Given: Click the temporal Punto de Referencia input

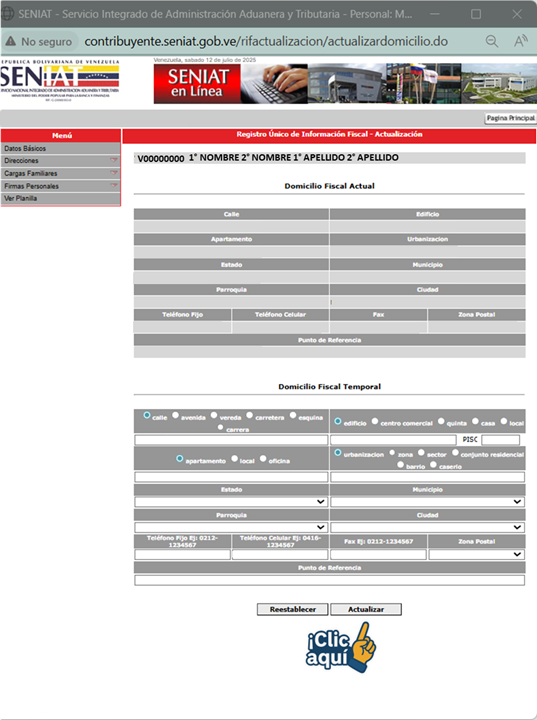Looking at the screenshot, I should pos(329,580).
